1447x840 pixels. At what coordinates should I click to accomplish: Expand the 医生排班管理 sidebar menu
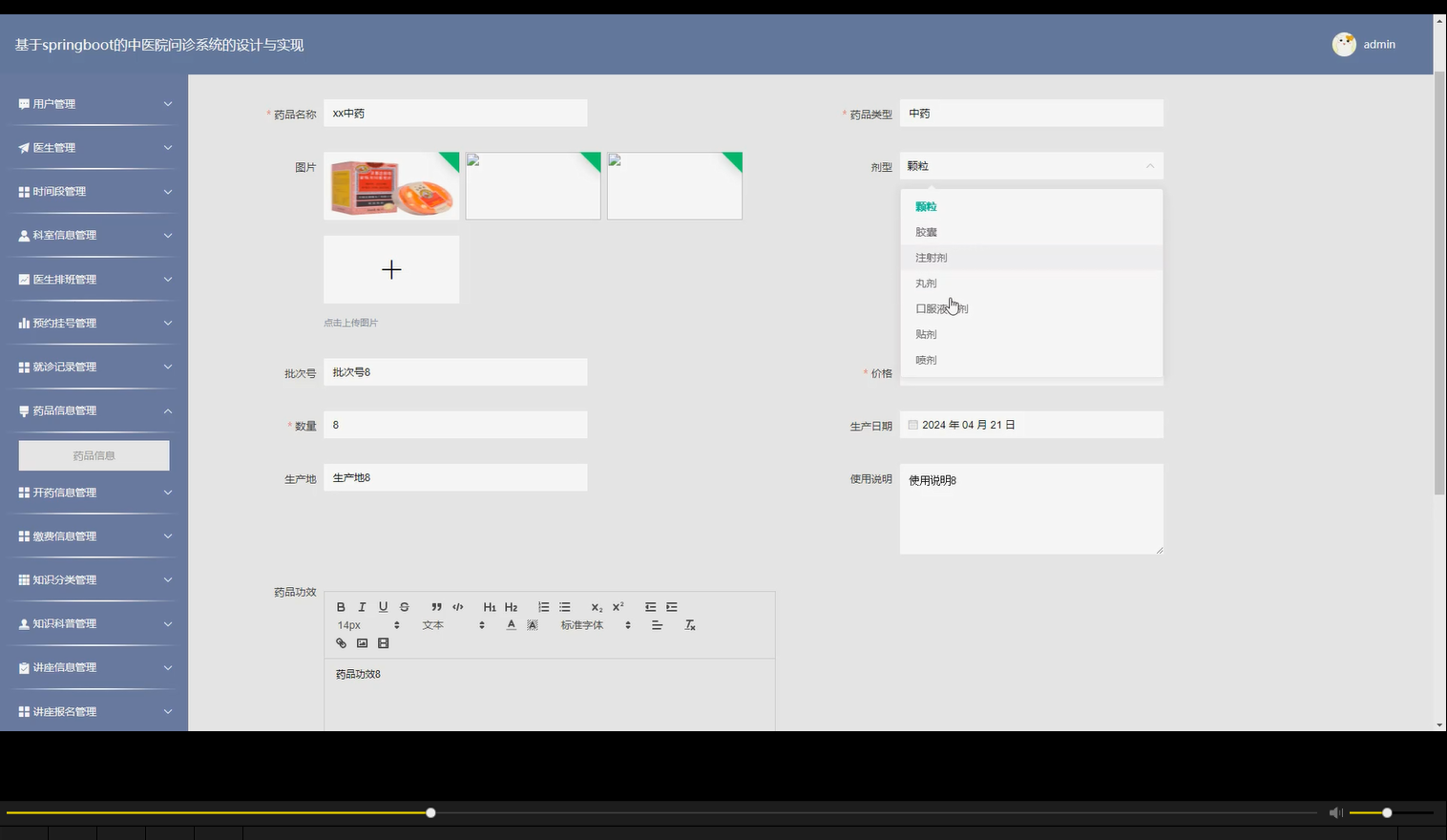[94, 280]
